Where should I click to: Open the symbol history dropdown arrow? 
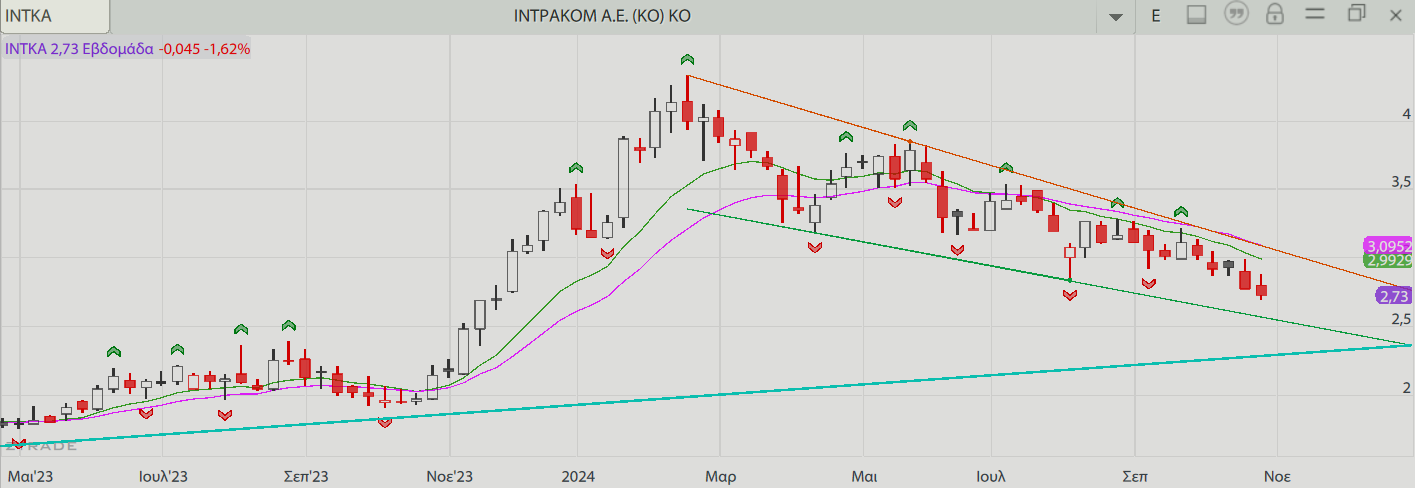[1117, 16]
